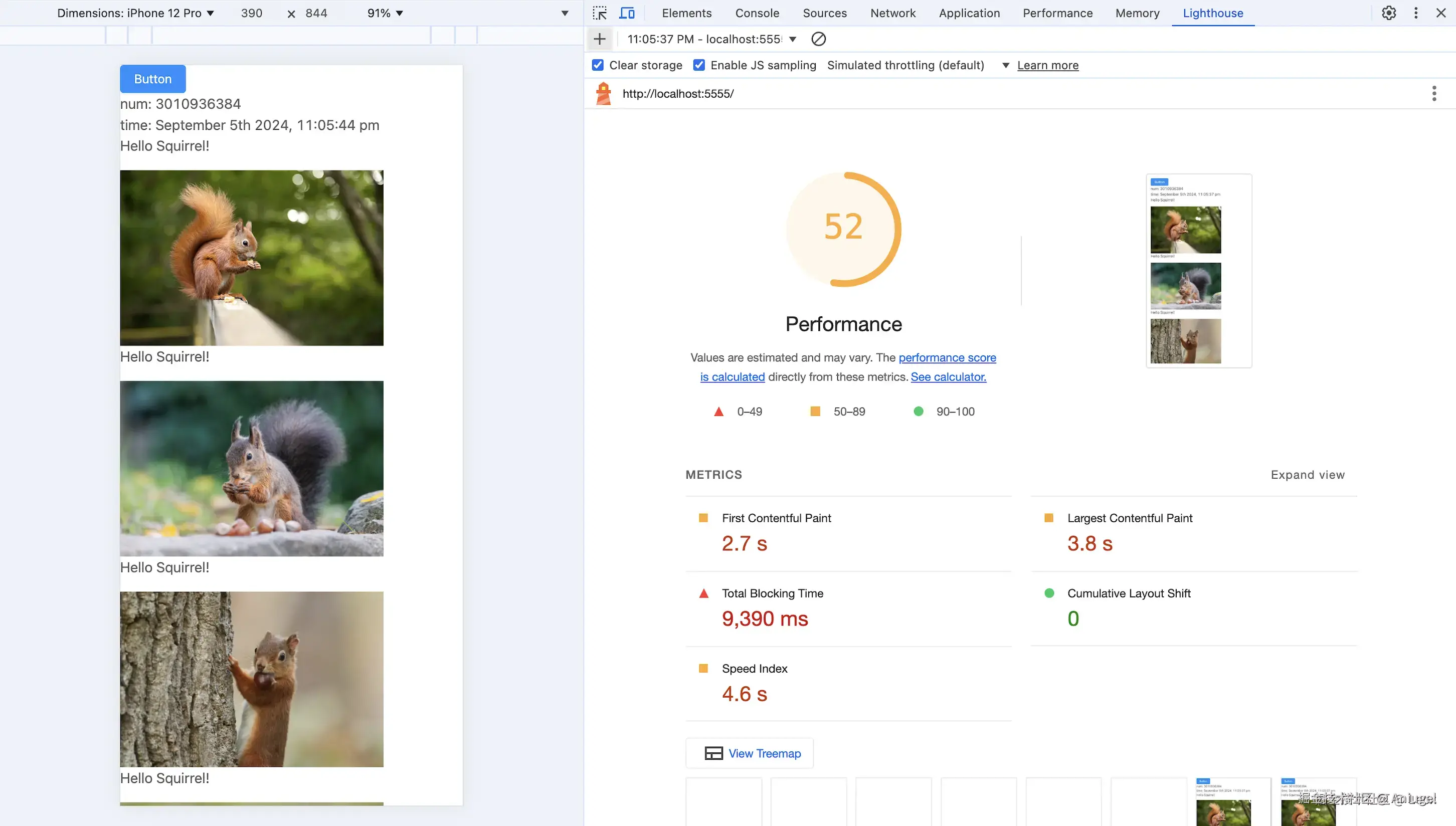Open the 91% zoom level dropdown
The height and width of the screenshot is (826, 1456).
tap(385, 13)
